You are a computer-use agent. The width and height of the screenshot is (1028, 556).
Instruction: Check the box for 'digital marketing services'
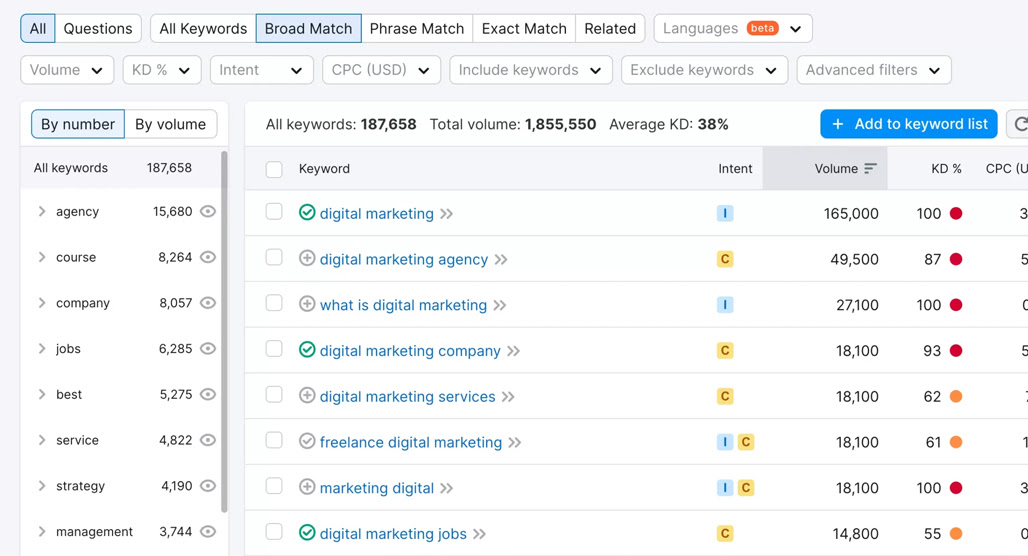(x=274, y=395)
